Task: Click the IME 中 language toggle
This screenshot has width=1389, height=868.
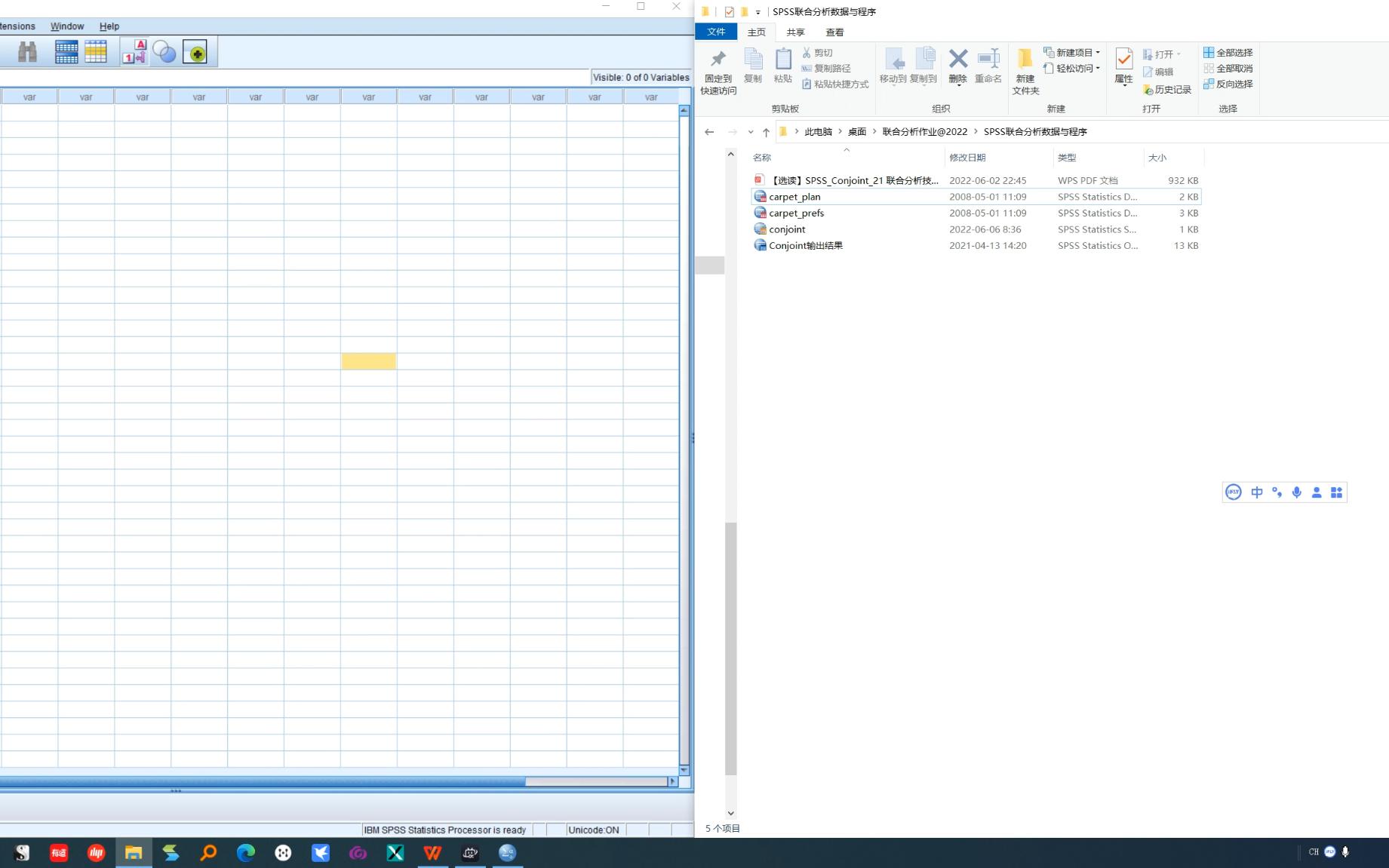Action: point(1257,492)
